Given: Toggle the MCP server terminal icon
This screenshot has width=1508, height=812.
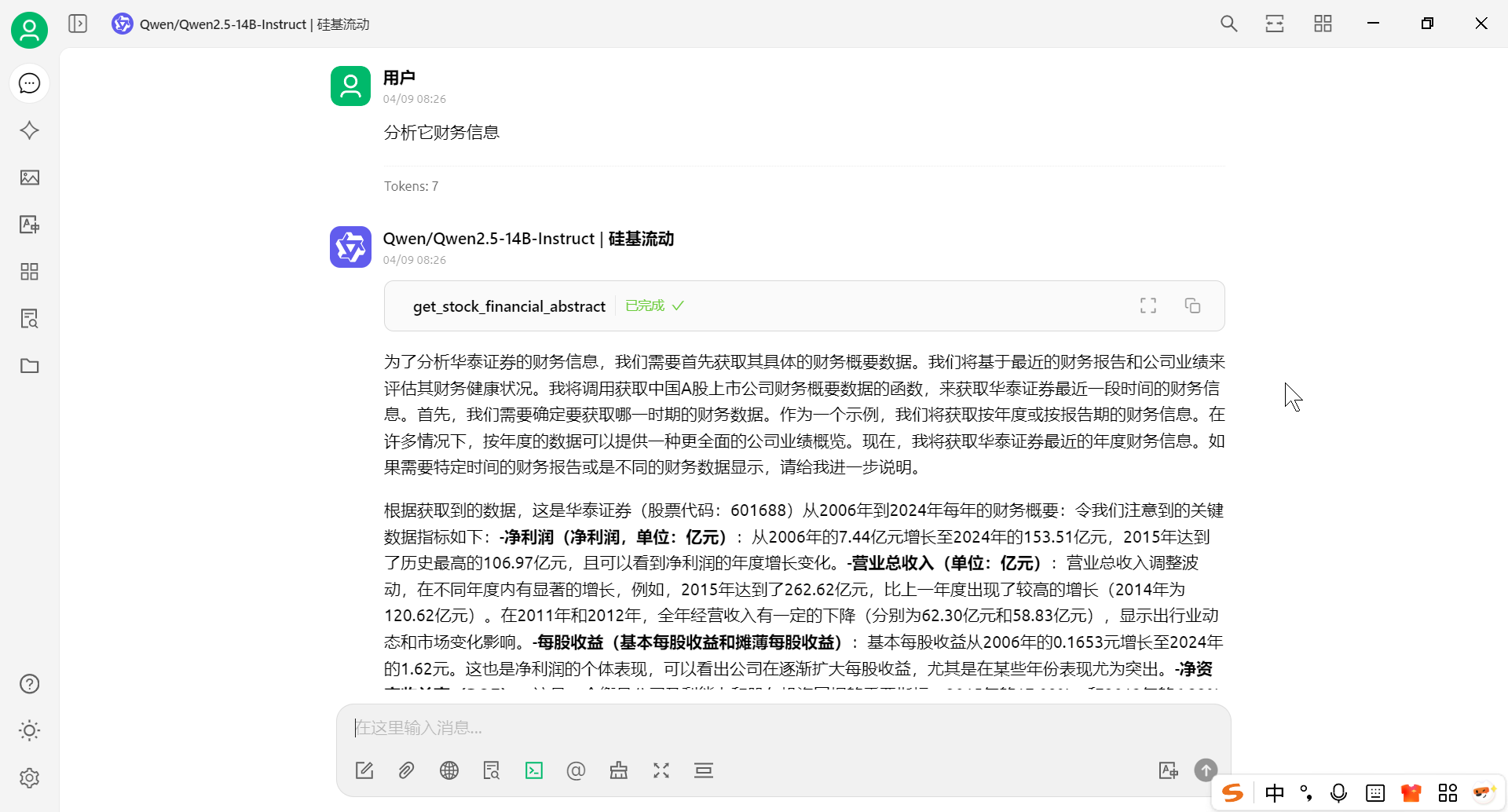Looking at the screenshot, I should pyautogui.click(x=534, y=770).
